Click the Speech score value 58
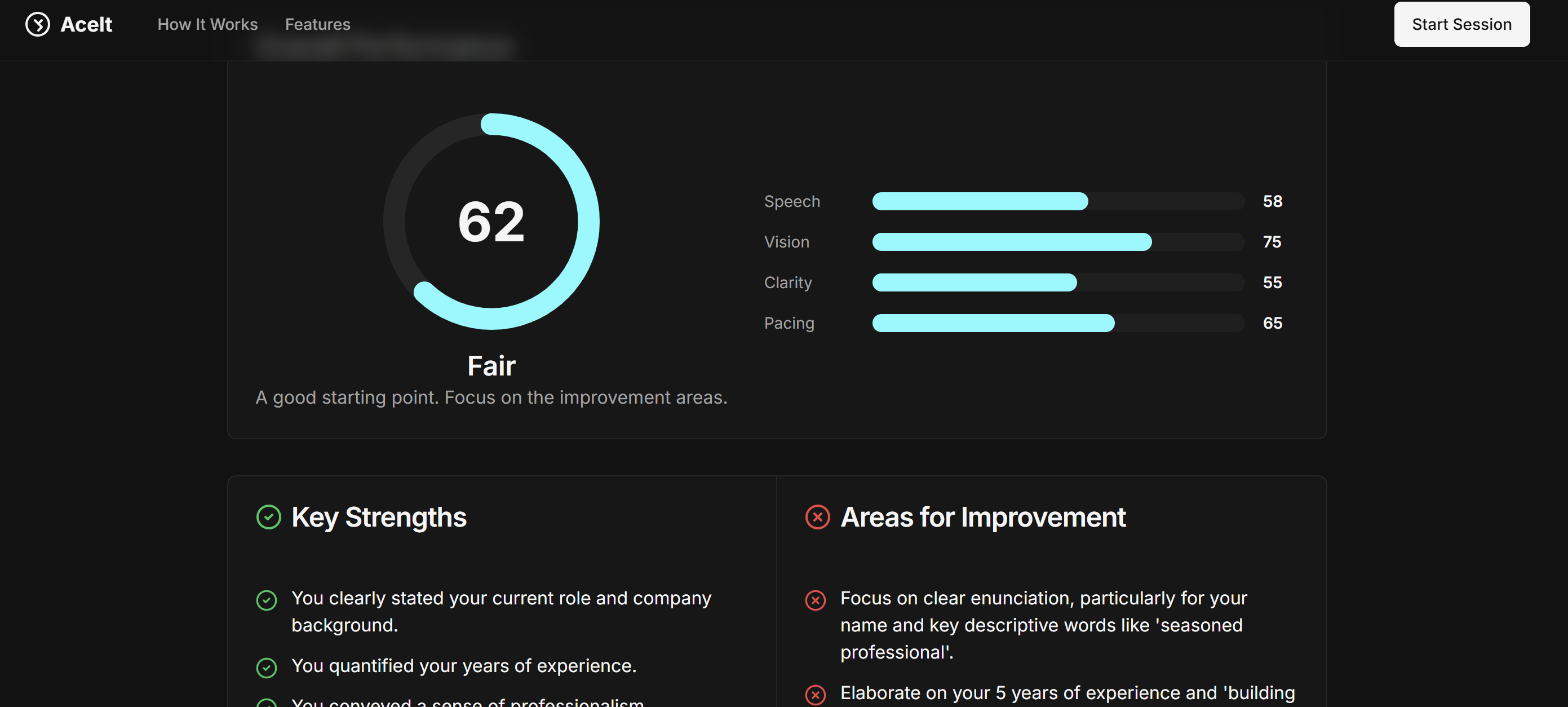Viewport: 1568px width, 707px height. [1272, 202]
